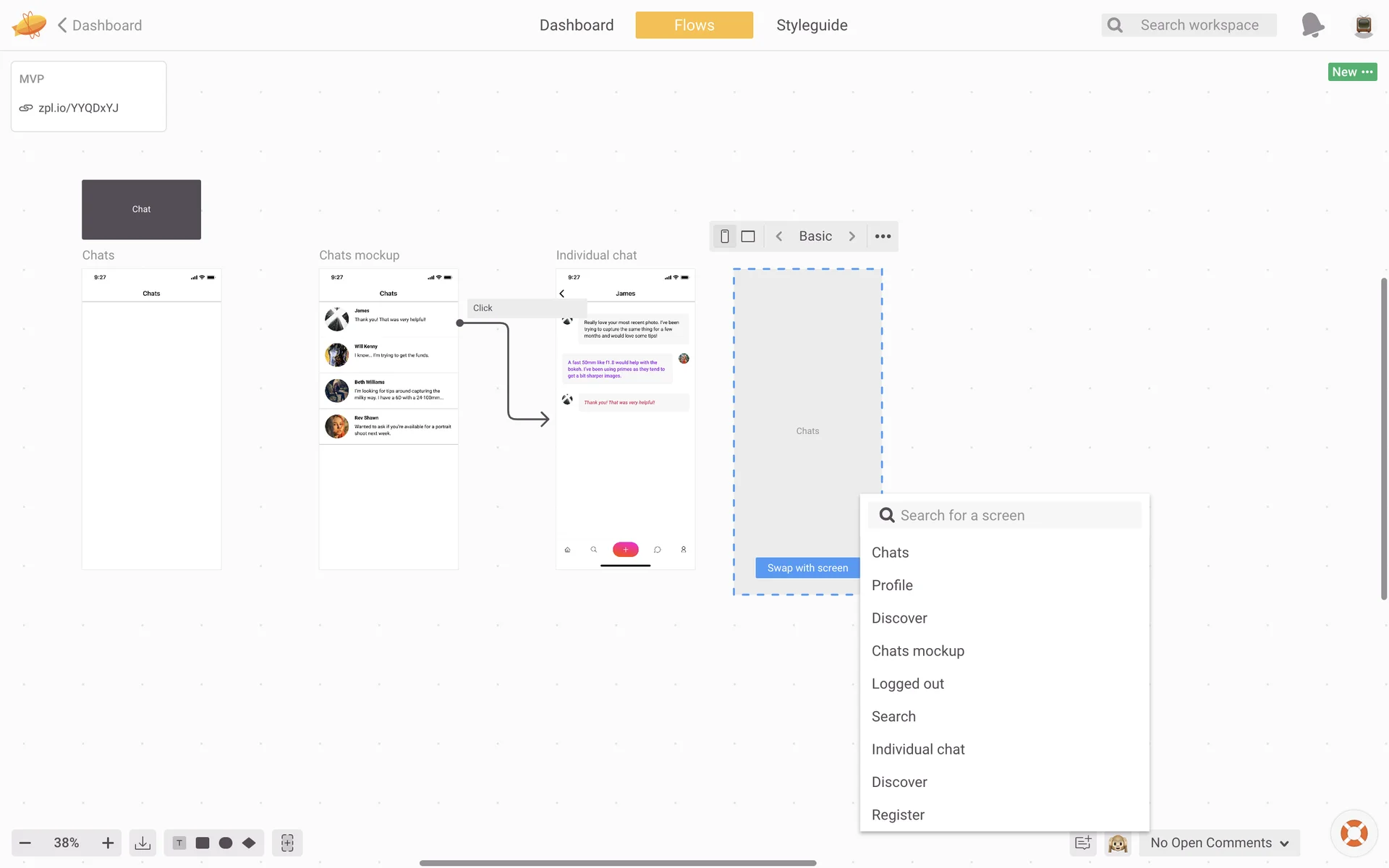Choose Individual chat from screen list
This screenshot has height=868, width=1389.
point(918,749)
